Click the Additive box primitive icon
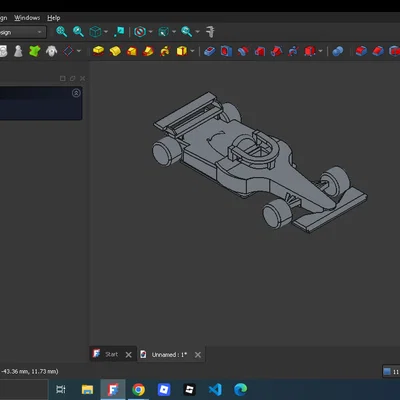 pos(182,51)
